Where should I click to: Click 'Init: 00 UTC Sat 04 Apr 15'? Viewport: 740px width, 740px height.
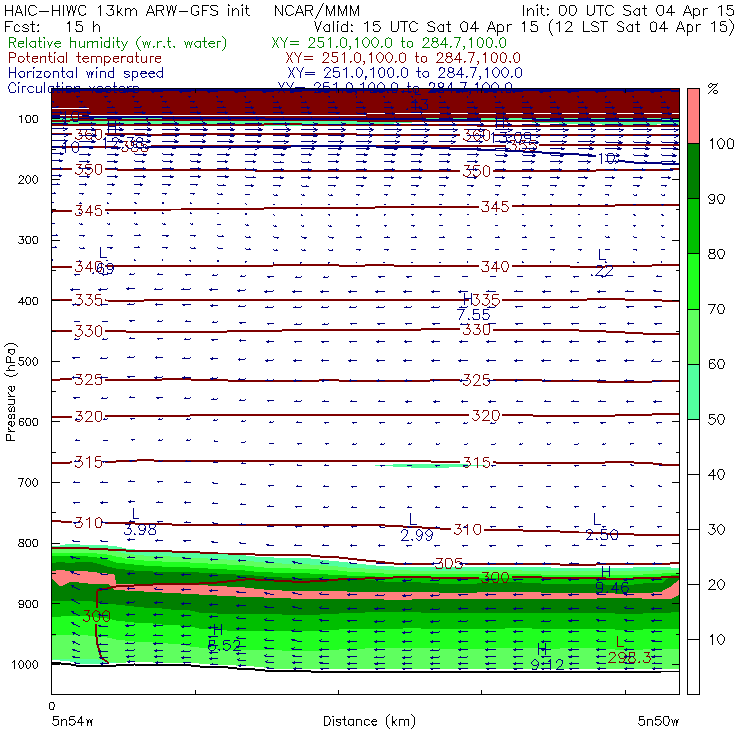pos(628,10)
